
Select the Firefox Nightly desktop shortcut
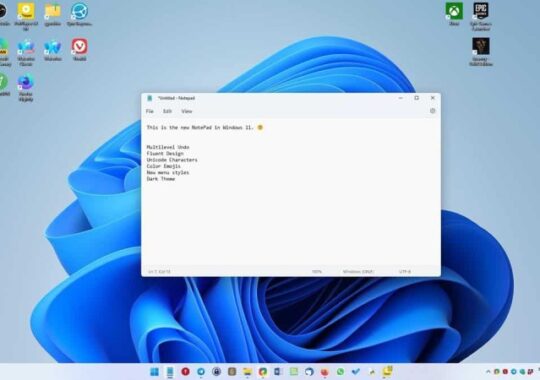[26, 88]
